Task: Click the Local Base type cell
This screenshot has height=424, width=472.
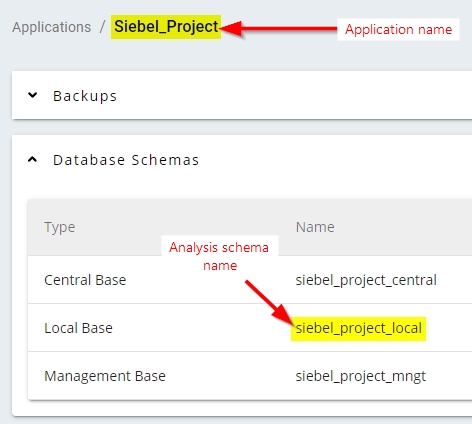Action: point(78,328)
